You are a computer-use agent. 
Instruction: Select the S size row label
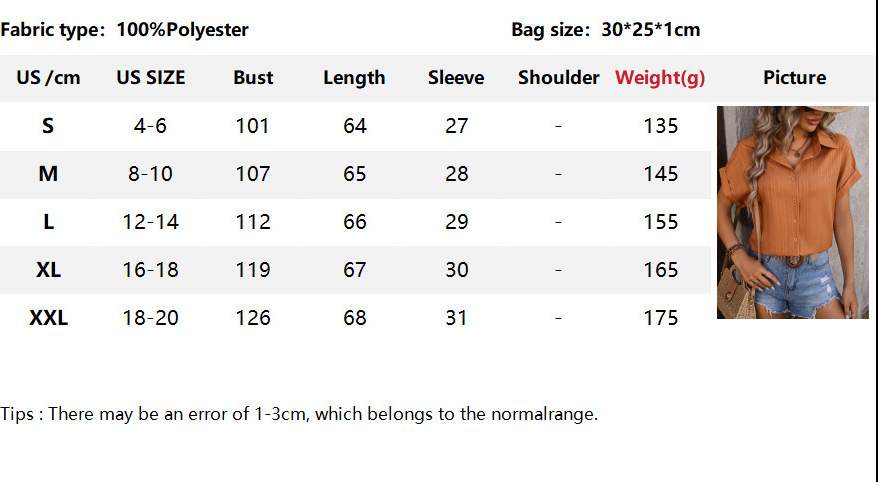48,126
